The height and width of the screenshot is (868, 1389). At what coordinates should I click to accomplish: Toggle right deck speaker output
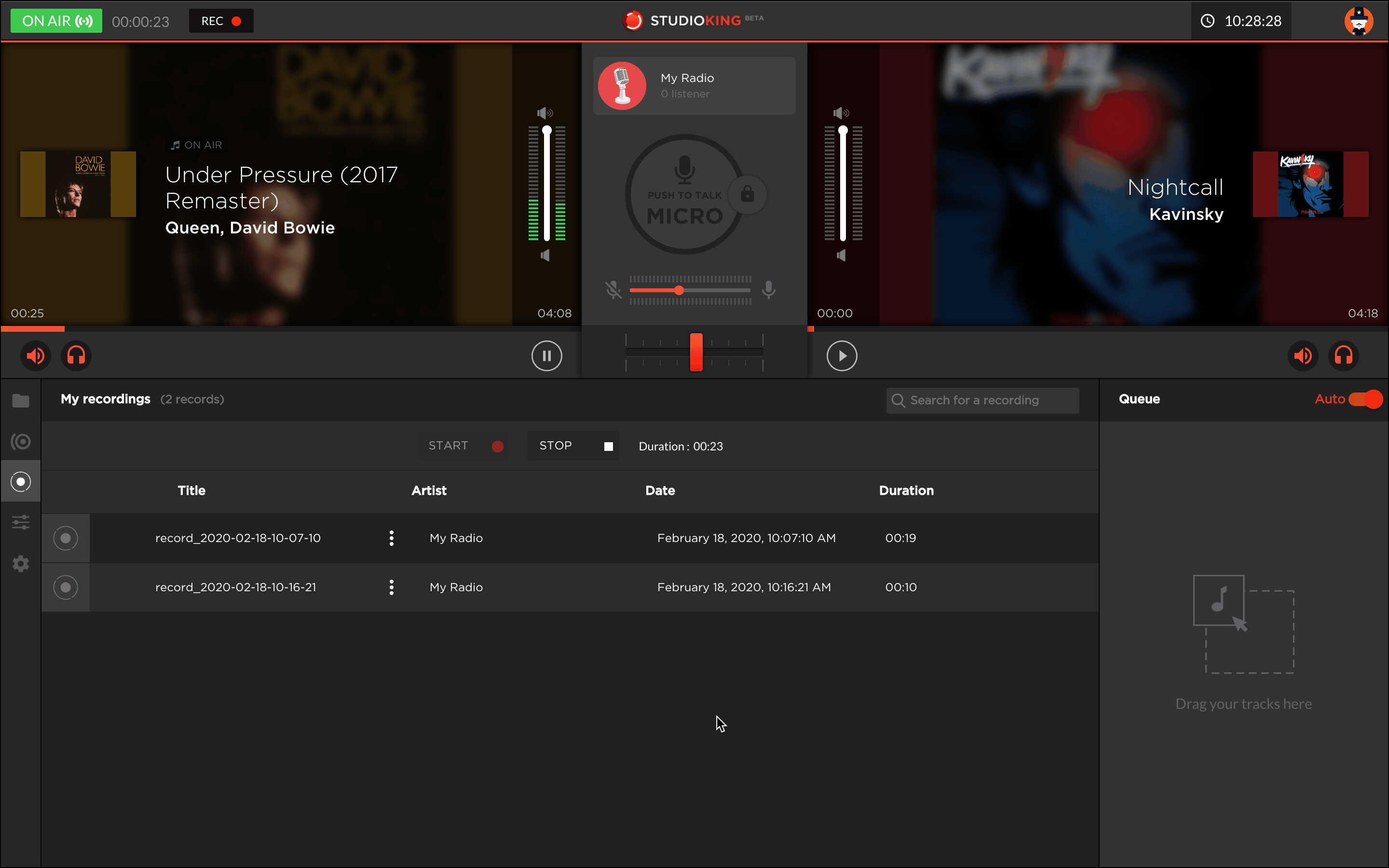click(x=1303, y=356)
